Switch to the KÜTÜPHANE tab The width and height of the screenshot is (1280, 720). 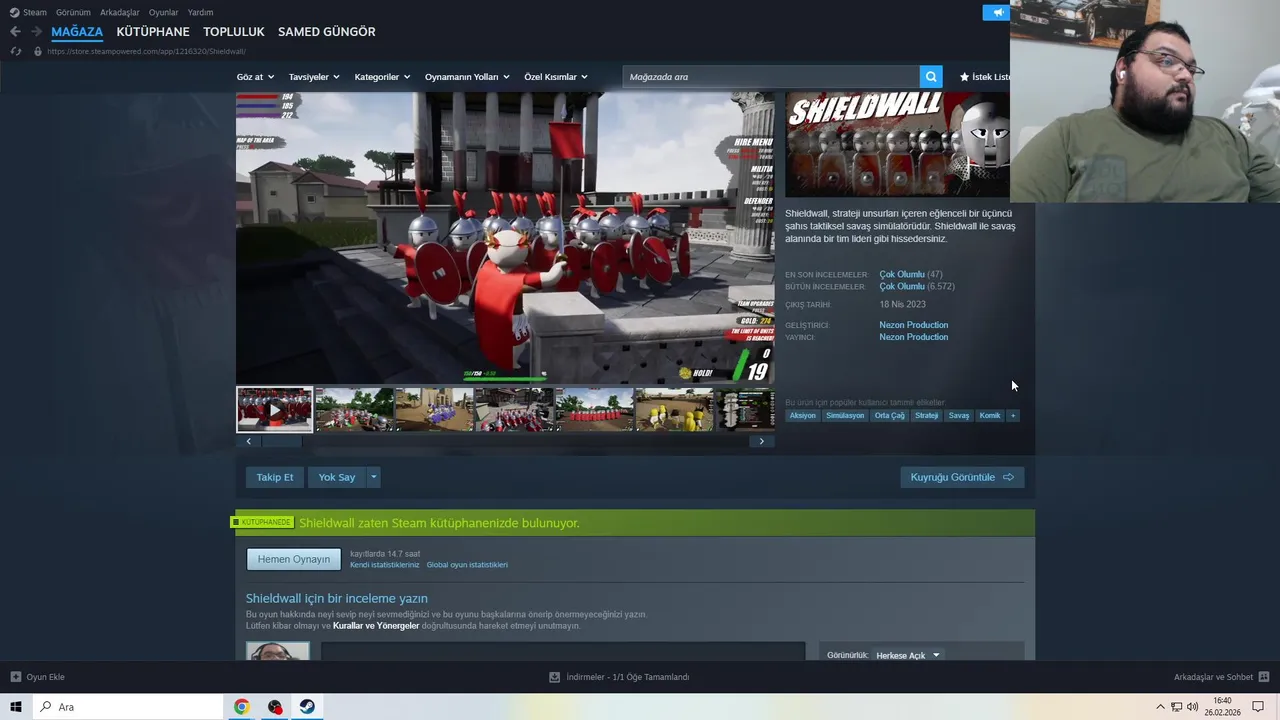coord(153,32)
